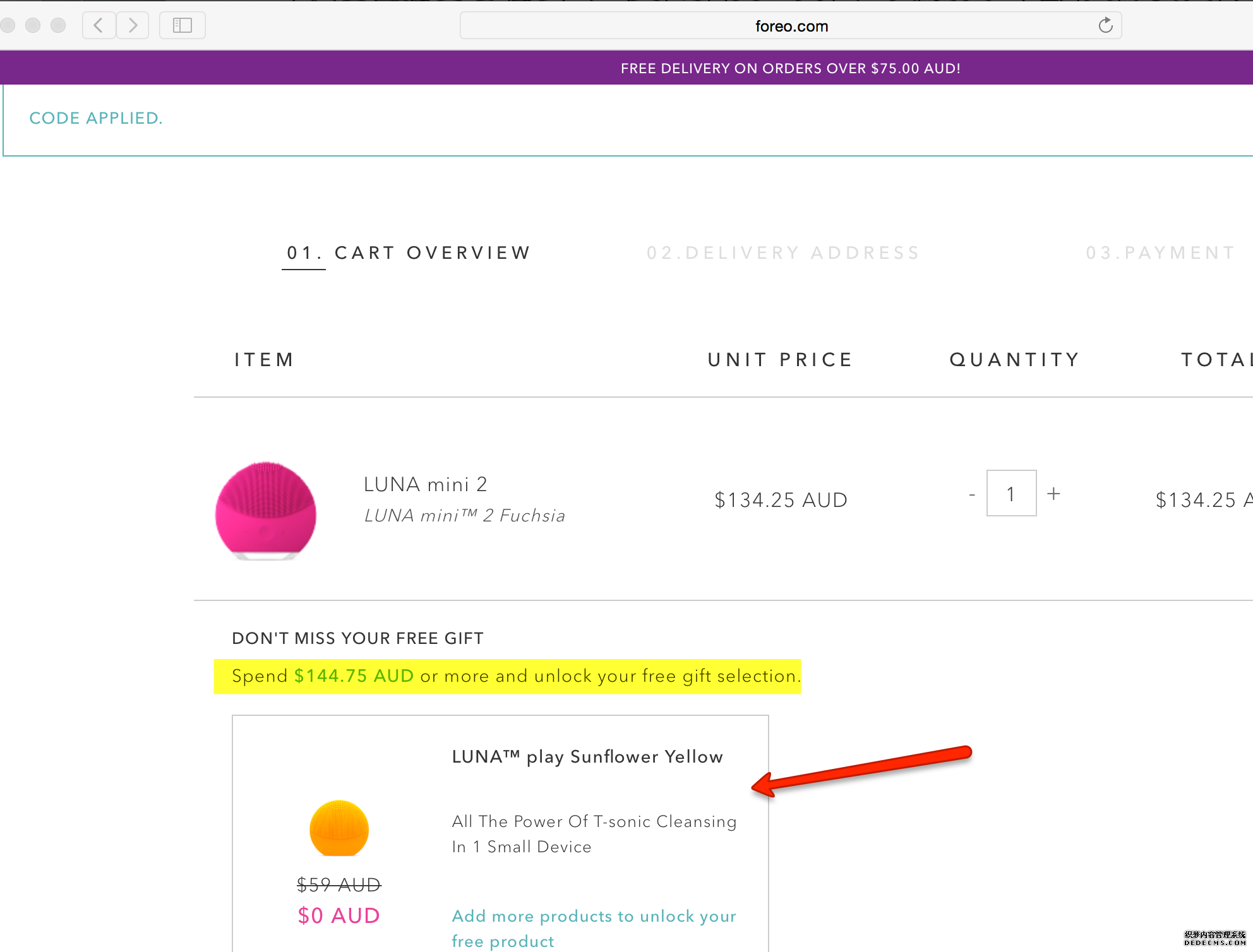This screenshot has height=952, width=1253.
Task: Click the QUANTITY column header
Action: click(1015, 360)
